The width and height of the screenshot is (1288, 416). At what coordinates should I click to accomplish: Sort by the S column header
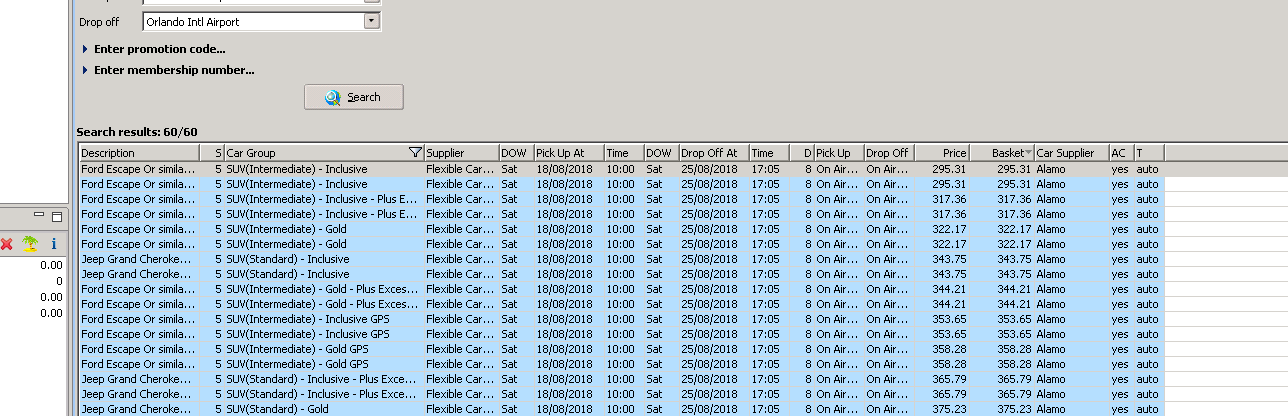pyautogui.click(x=211, y=153)
